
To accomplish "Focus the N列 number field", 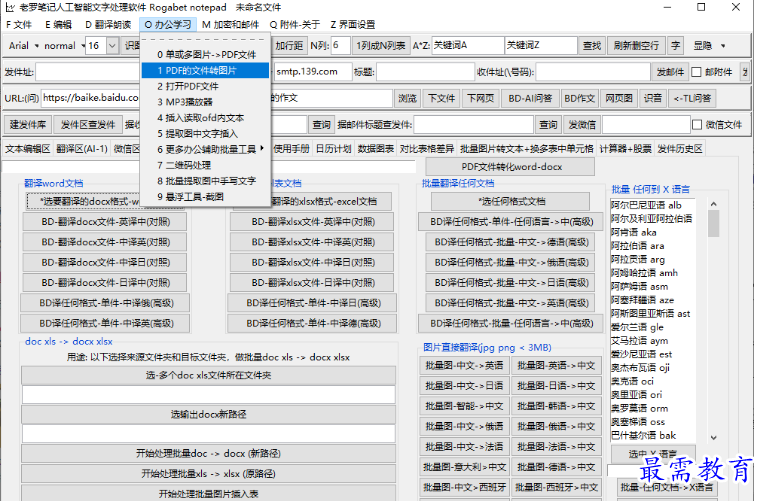I will (341, 46).
